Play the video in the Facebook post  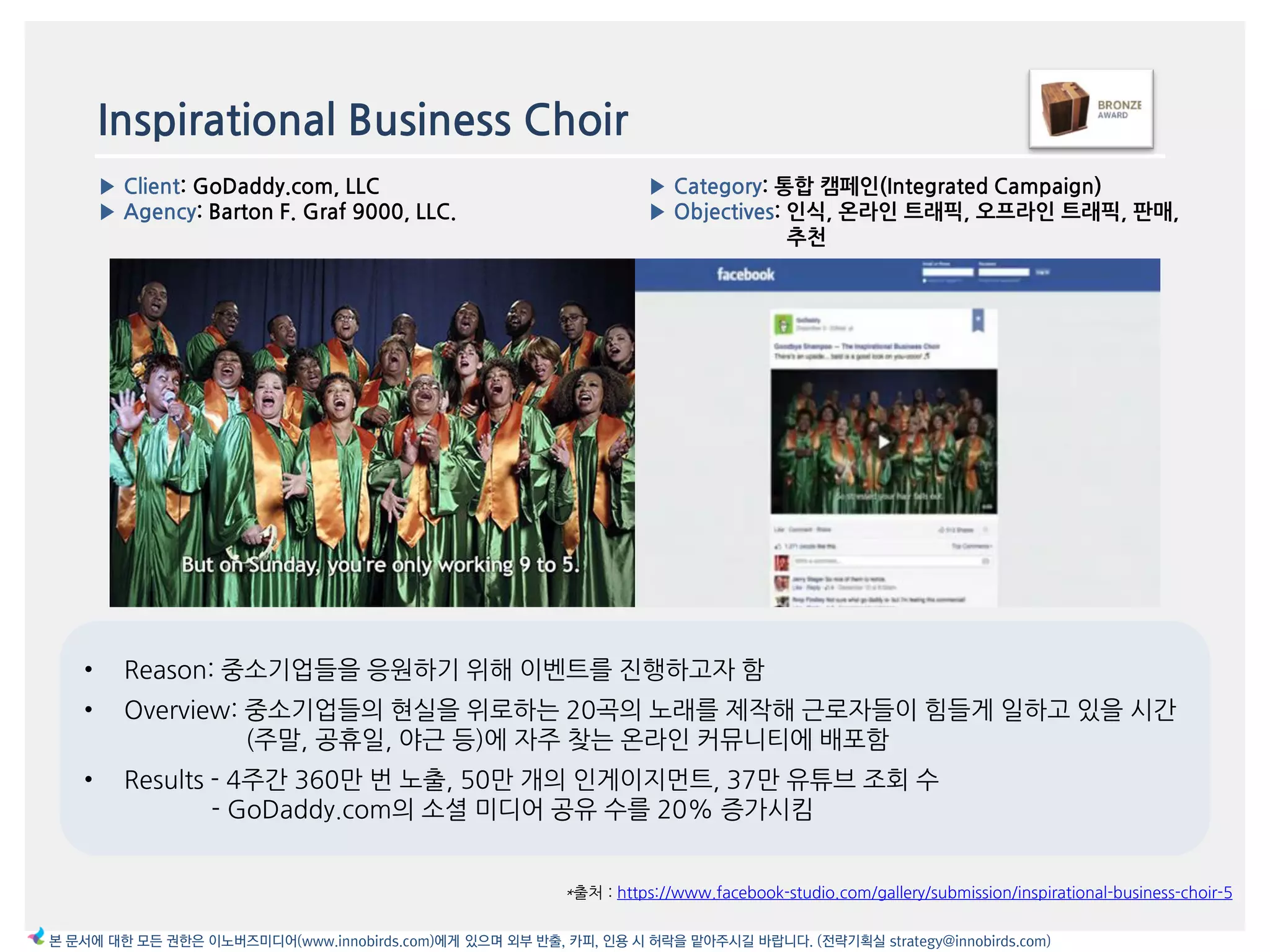point(884,441)
